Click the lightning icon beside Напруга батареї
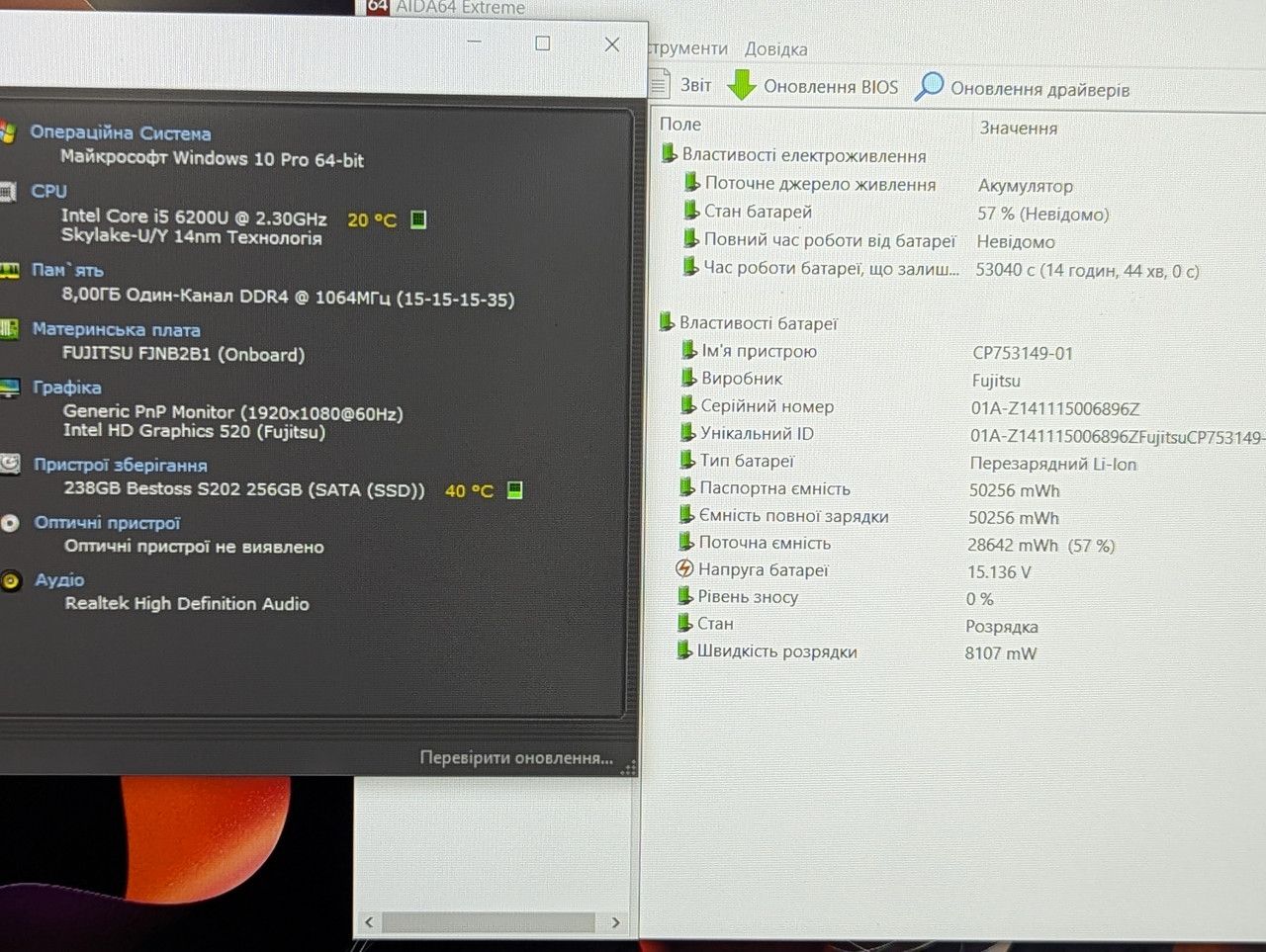The image size is (1266, 952). point(684,568)
